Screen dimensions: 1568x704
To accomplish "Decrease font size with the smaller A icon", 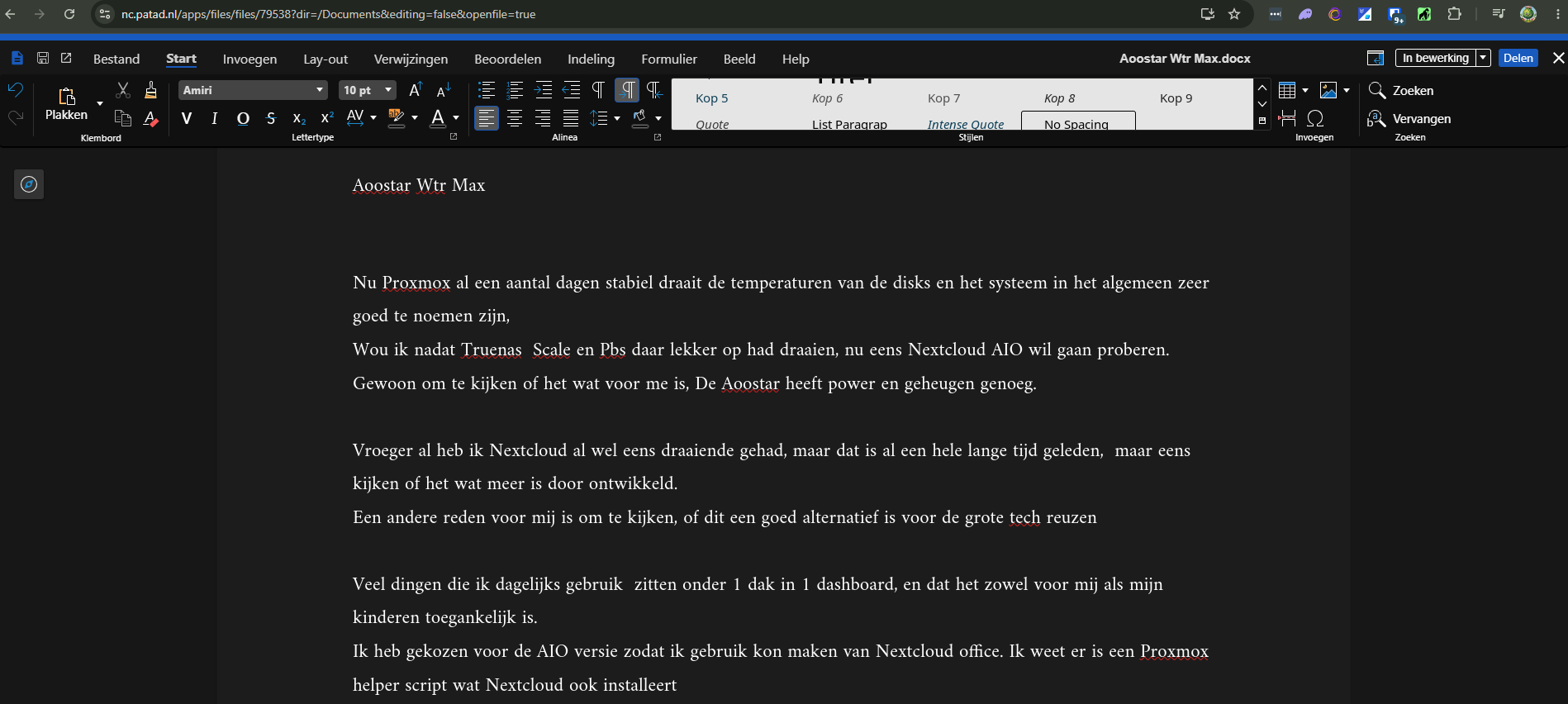I will [x=444, y=90].
